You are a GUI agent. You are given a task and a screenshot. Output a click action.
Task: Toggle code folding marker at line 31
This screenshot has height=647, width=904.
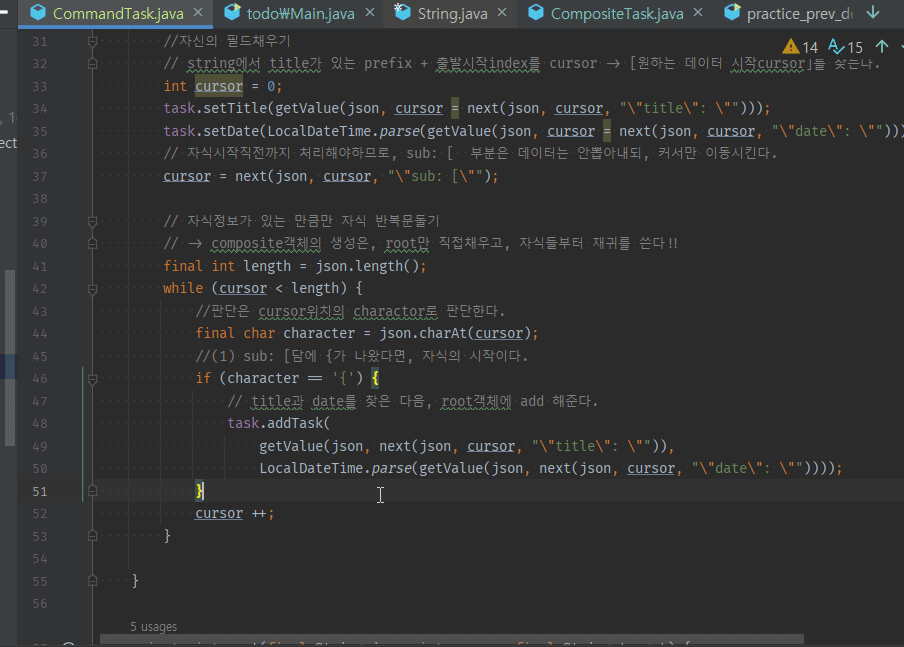point(92,42)
